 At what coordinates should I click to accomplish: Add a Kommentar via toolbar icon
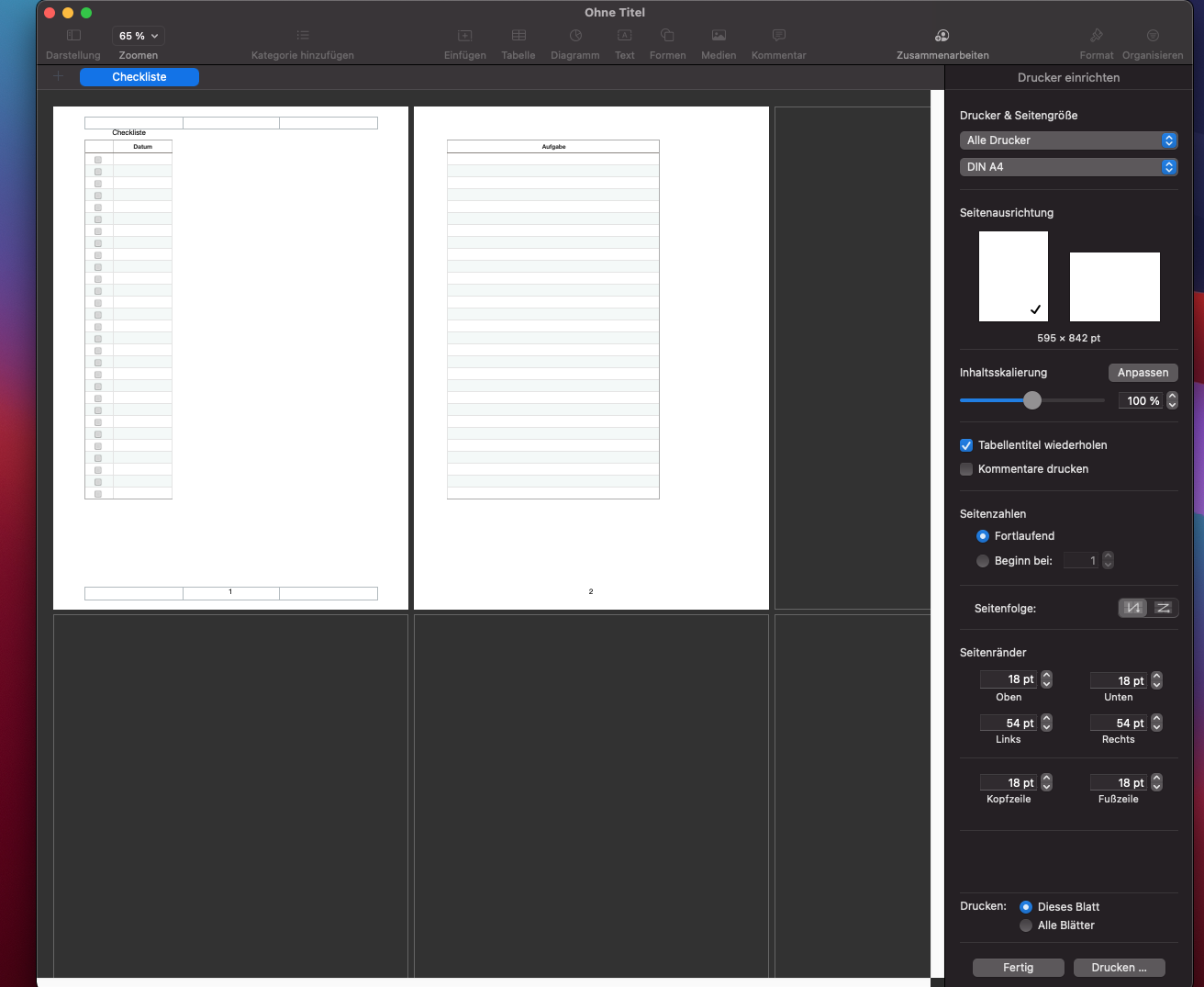778,36
